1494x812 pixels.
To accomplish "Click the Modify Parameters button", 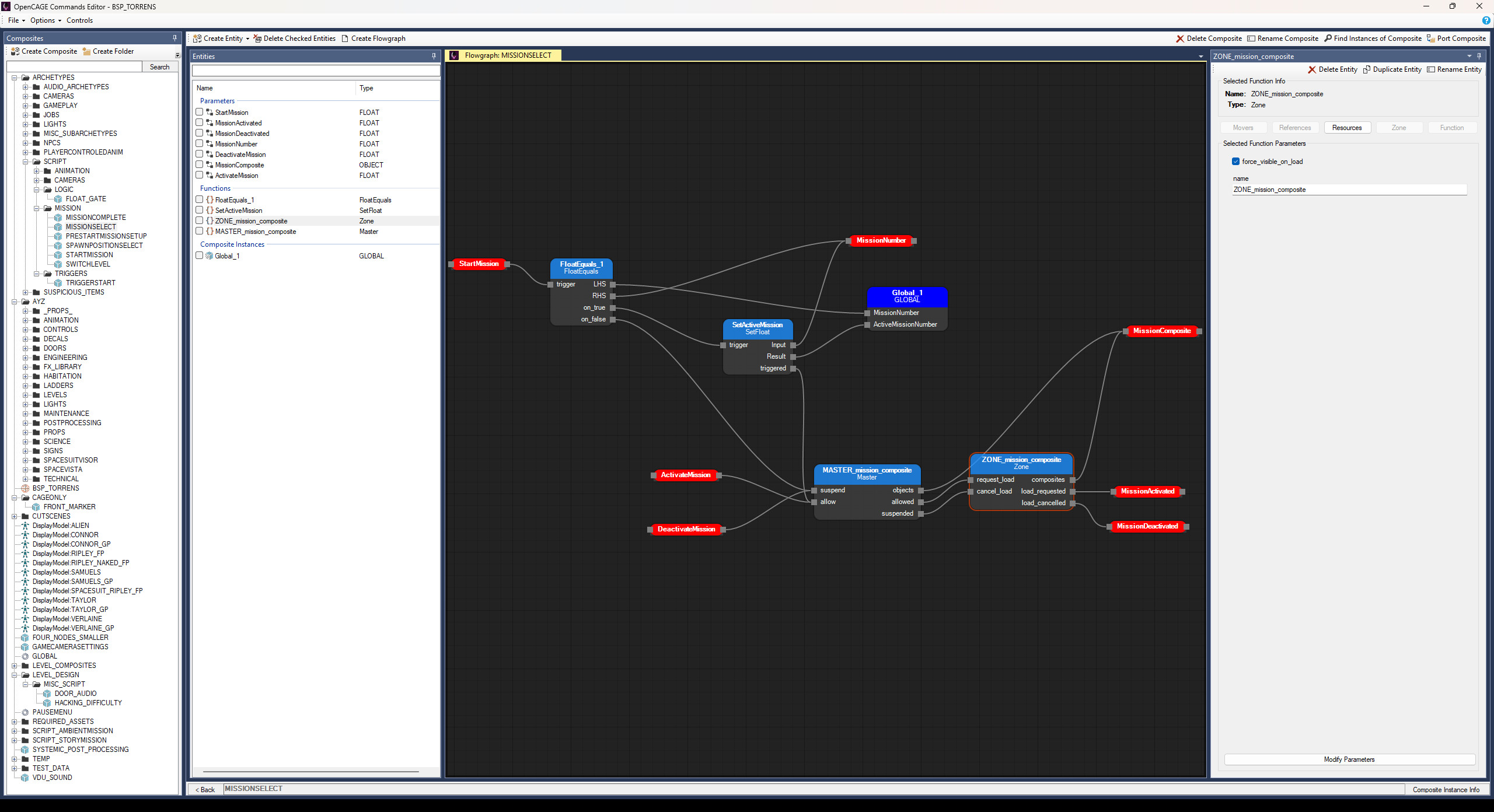I will [1349, 759].
